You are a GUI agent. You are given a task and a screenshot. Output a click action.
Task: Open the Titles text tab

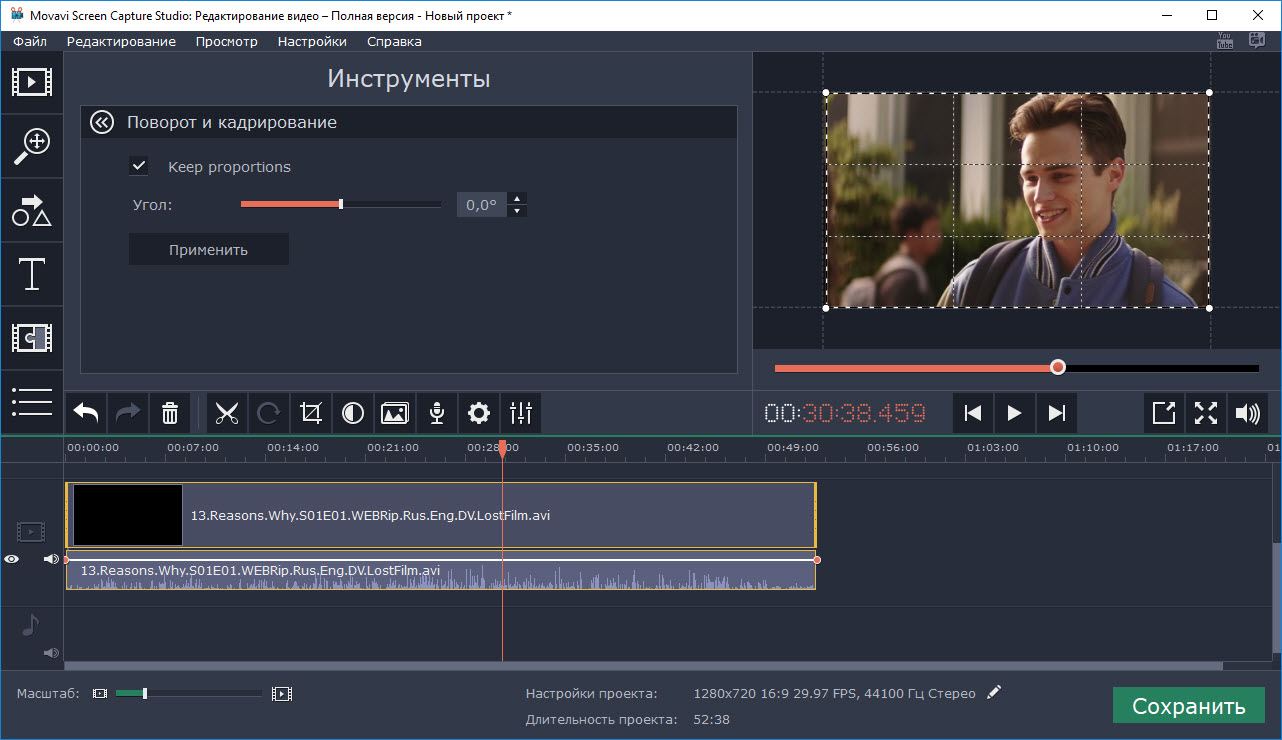(x=31, y=273)
